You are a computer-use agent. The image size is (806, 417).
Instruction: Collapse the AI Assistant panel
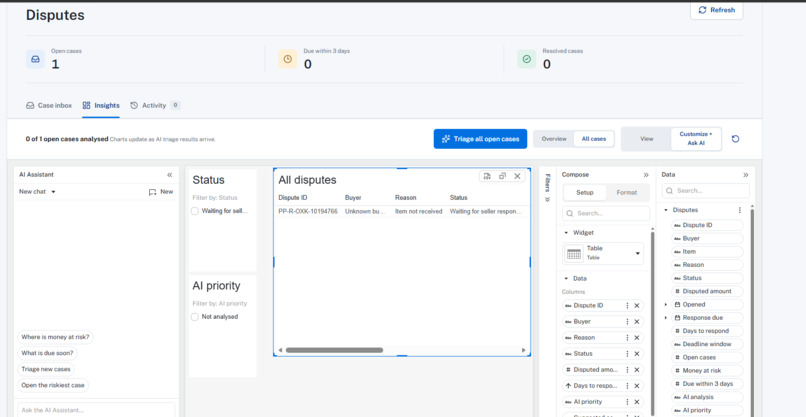(170, 175)
